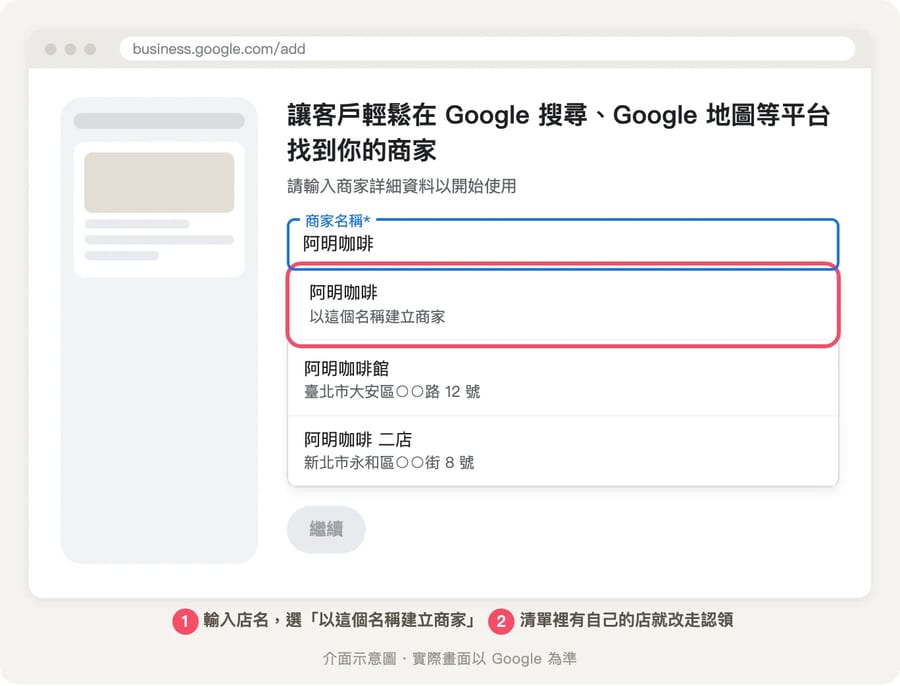Click the second window control dot
The height and width of the screenshot is (686, 900).
pos(71,49)
